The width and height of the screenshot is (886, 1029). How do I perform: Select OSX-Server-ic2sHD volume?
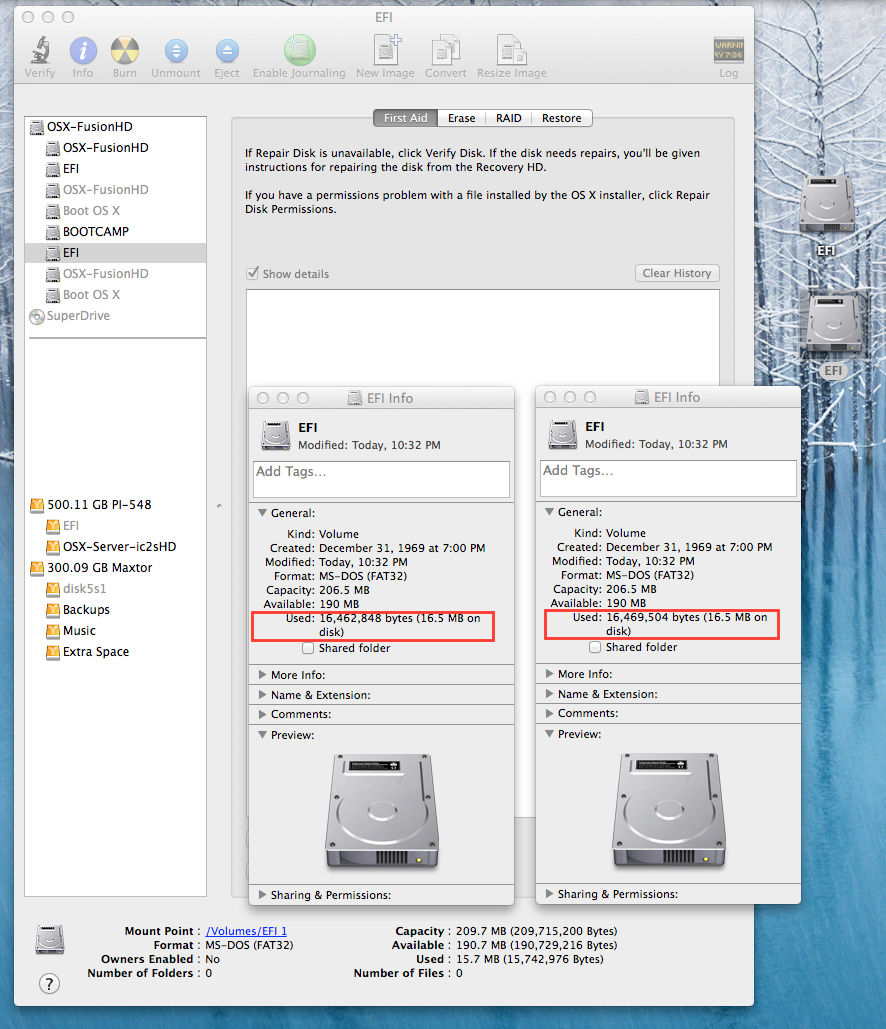(x=119, y=547)
